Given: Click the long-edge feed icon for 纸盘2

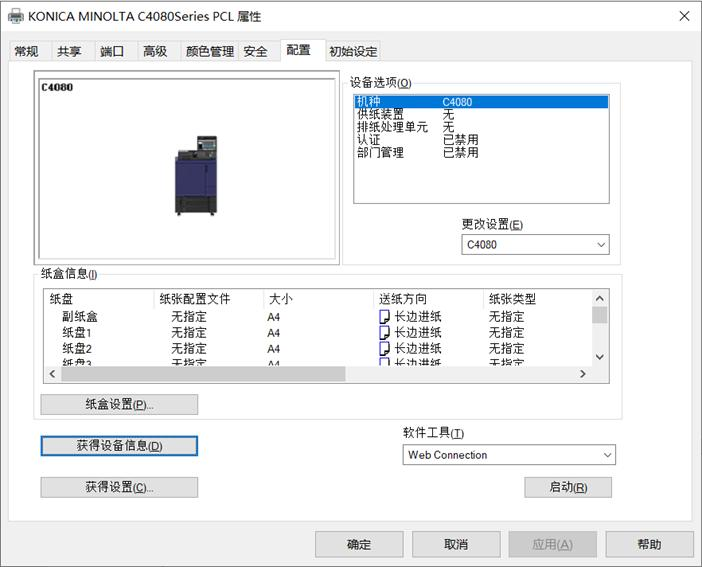Looking at the screenshot, I should pyautogui.click(x=384, y=348).
